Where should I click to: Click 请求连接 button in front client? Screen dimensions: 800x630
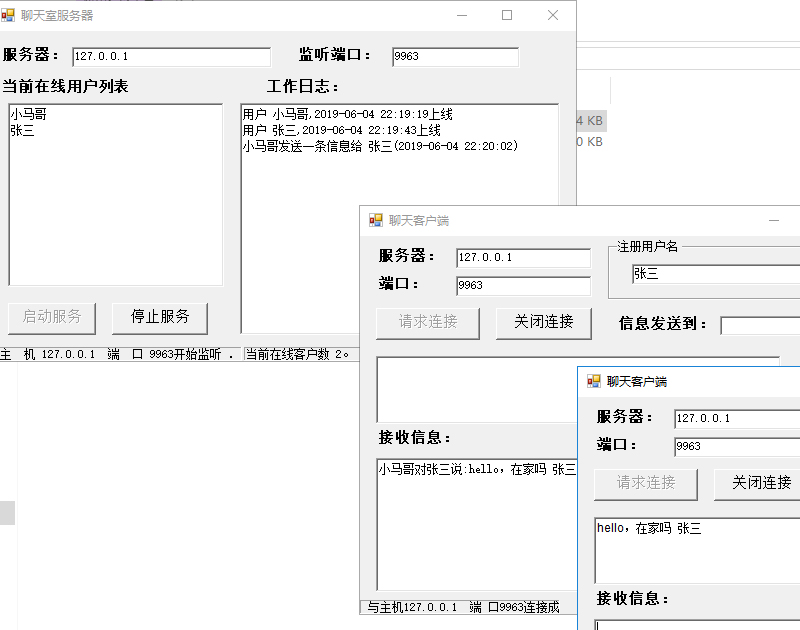(x=646, y=484)
